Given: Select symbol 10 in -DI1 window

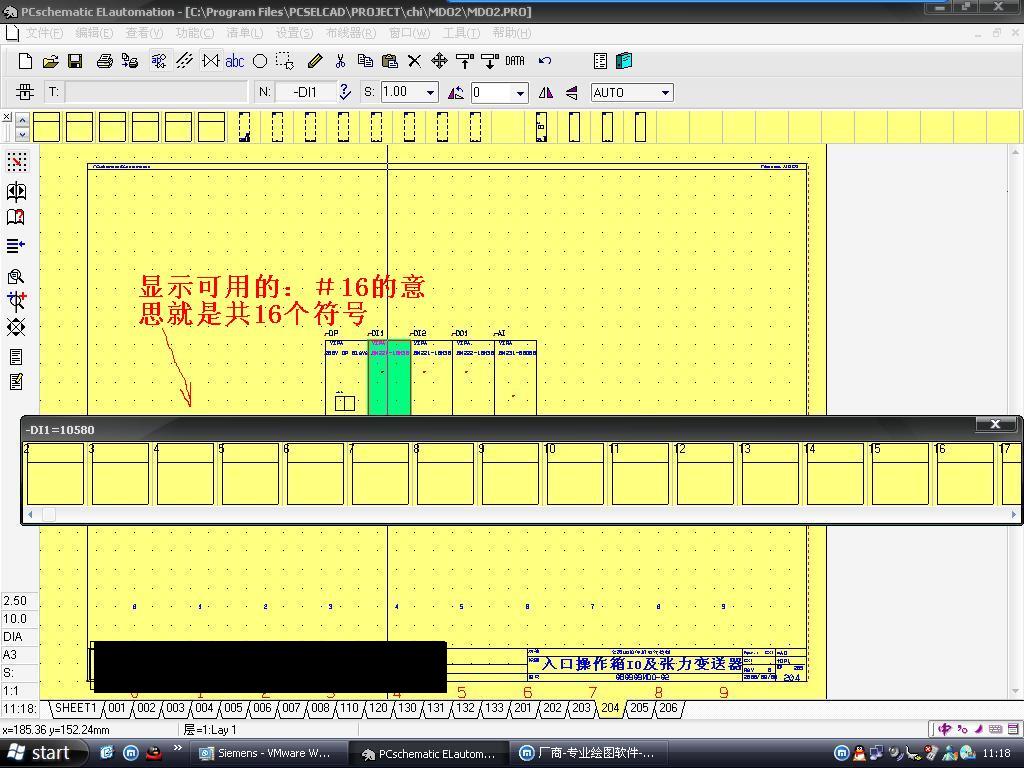Looking at the screenshot, I should [x=574, y=473].
